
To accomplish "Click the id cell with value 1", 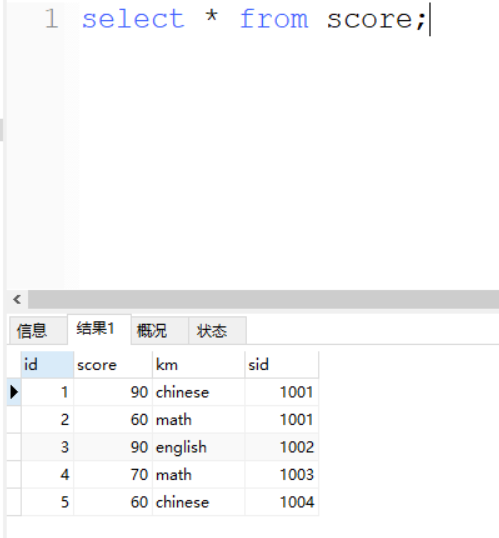I will pyautogui.click(x=47, y=392).
